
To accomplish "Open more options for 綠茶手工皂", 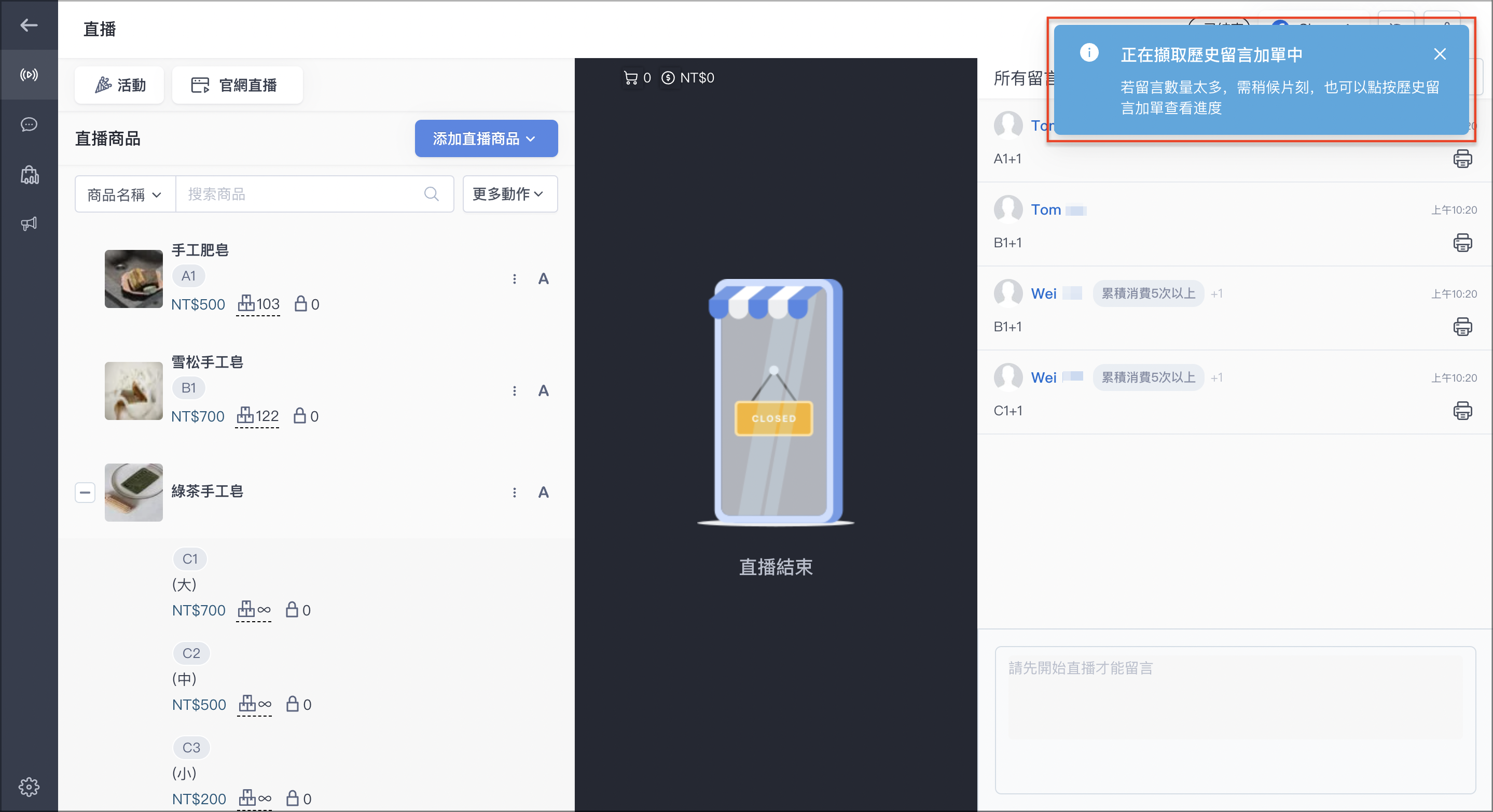I will tap(514, 492).
